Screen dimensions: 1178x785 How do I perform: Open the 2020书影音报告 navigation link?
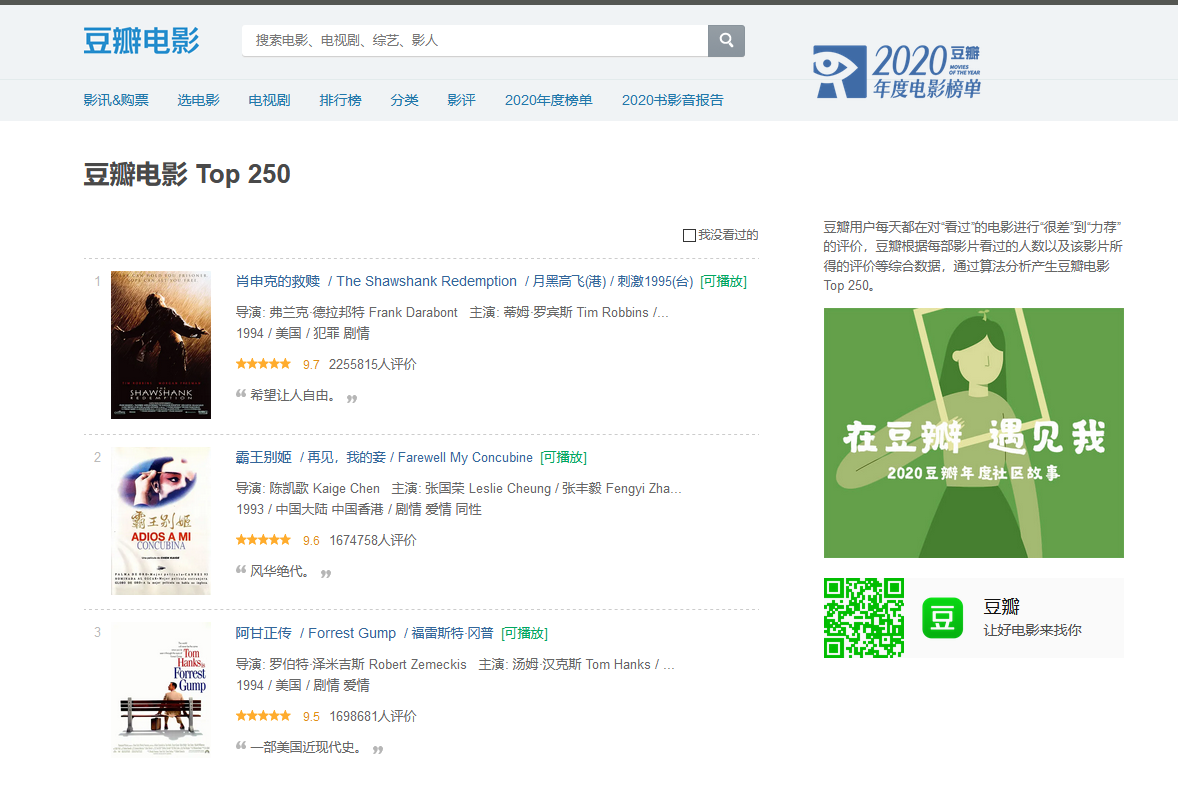672,100
